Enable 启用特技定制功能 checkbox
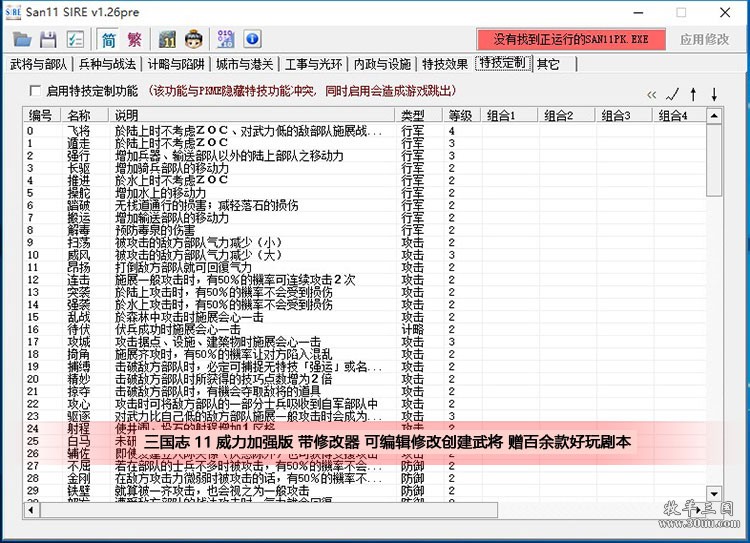 35,90
